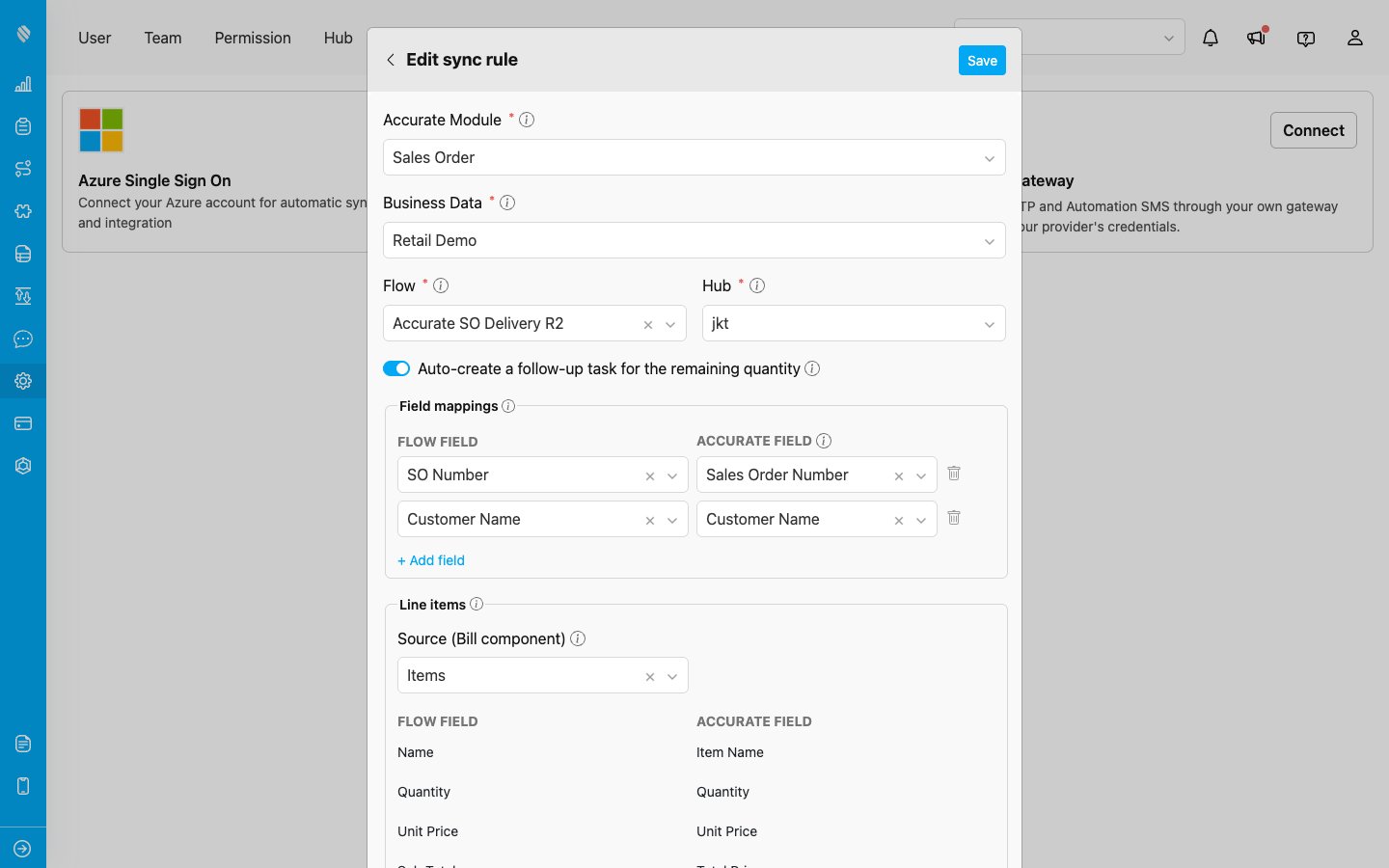This screenshot has width=1389, height=868.
Task: Open the user profile icon
Action: [1355, 38]
